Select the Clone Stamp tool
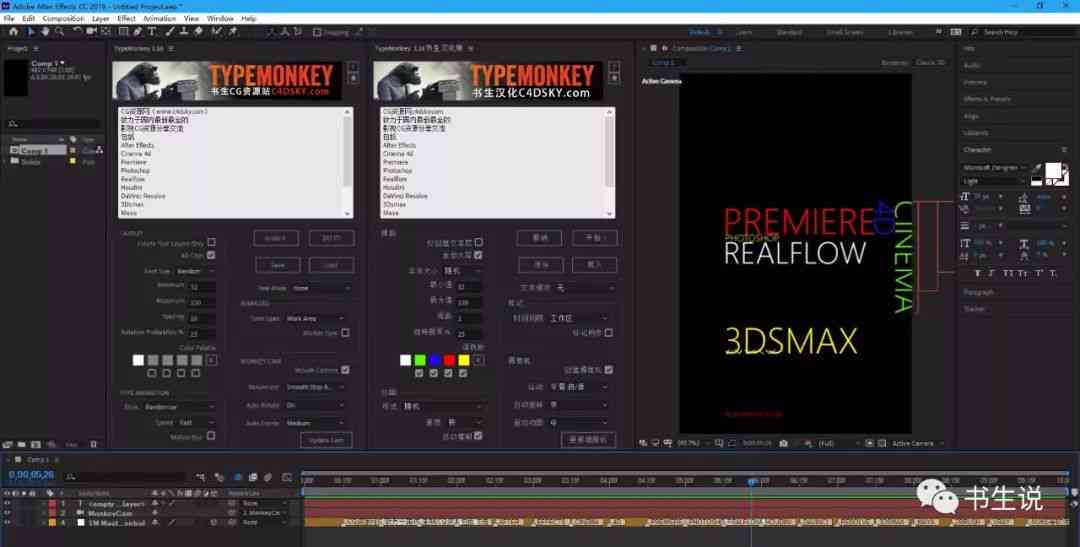Image resolution: width=1080 pixels, height=547 pixels. click(184, 32)
